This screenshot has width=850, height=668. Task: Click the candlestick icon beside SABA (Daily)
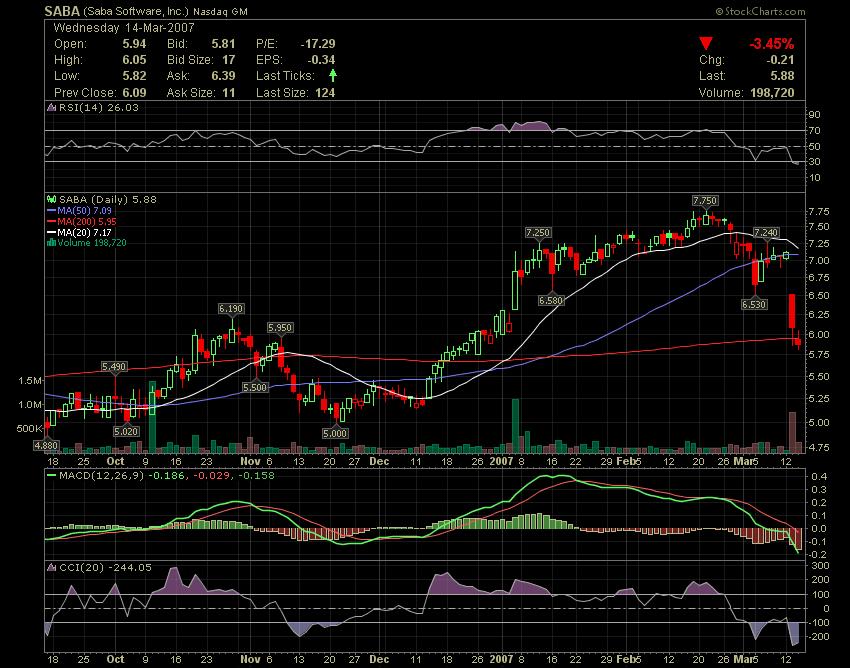click(51, 200)
